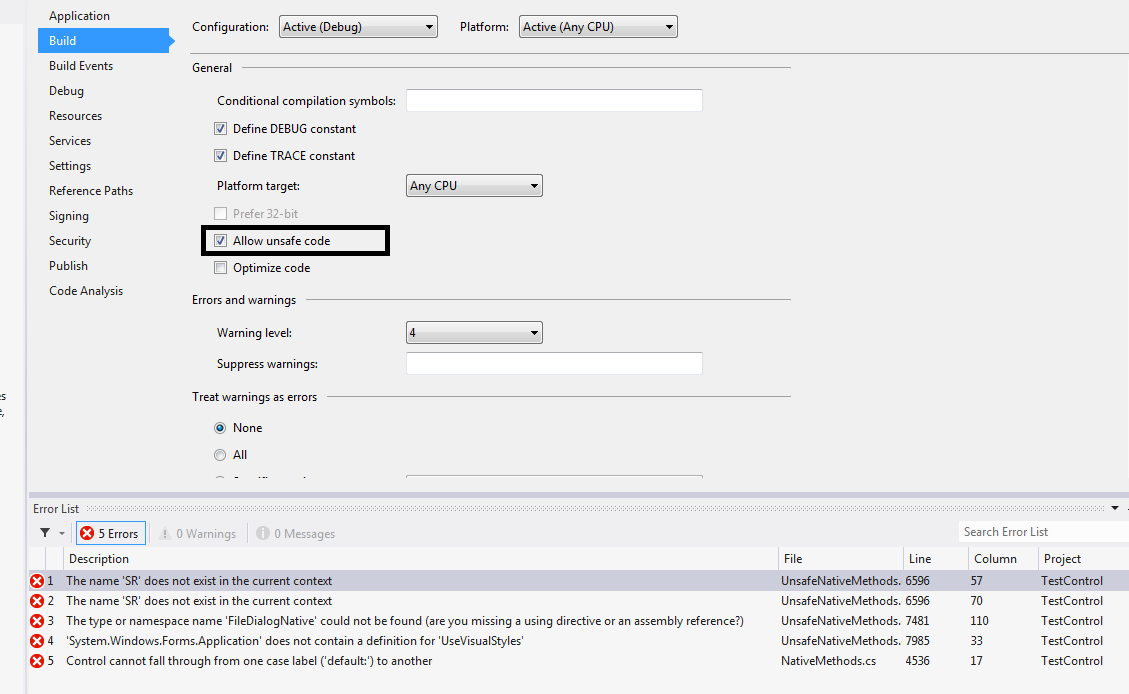
Task: Click line number 4536 cell
Action: [917, 661]
